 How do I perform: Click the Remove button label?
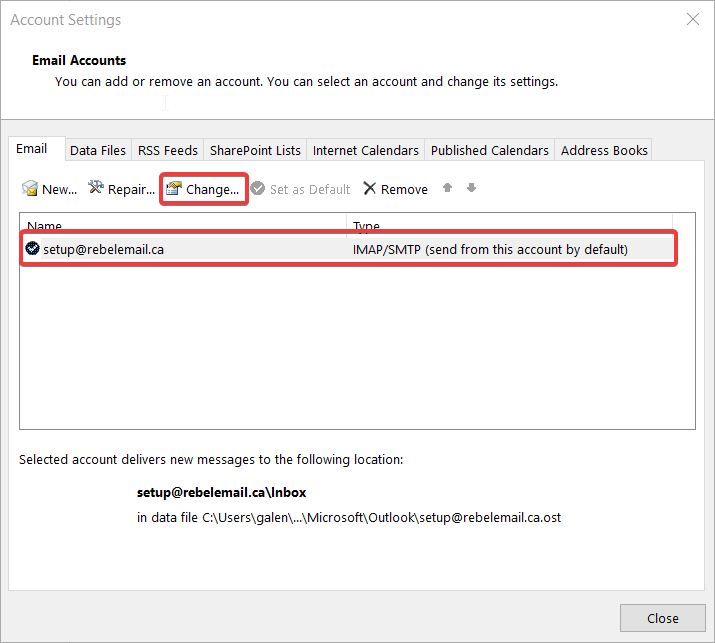[404, 190]
